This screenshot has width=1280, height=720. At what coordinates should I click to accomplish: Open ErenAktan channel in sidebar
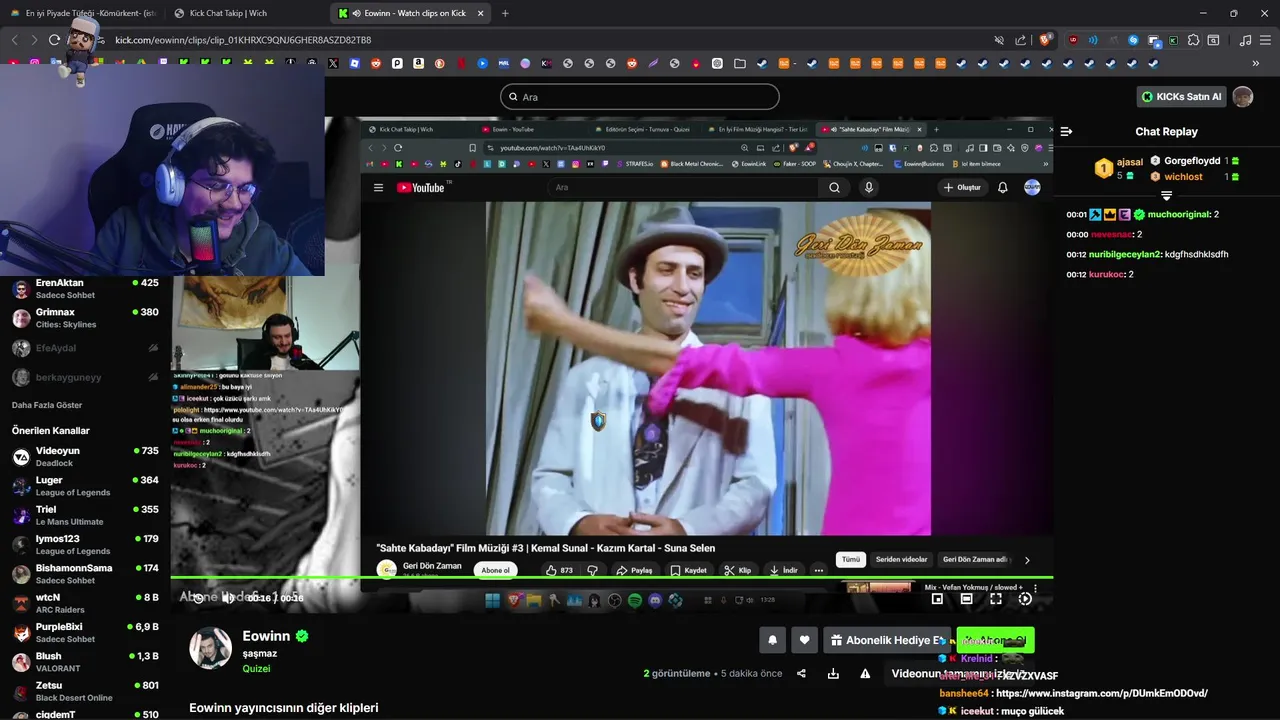[85, 289]
